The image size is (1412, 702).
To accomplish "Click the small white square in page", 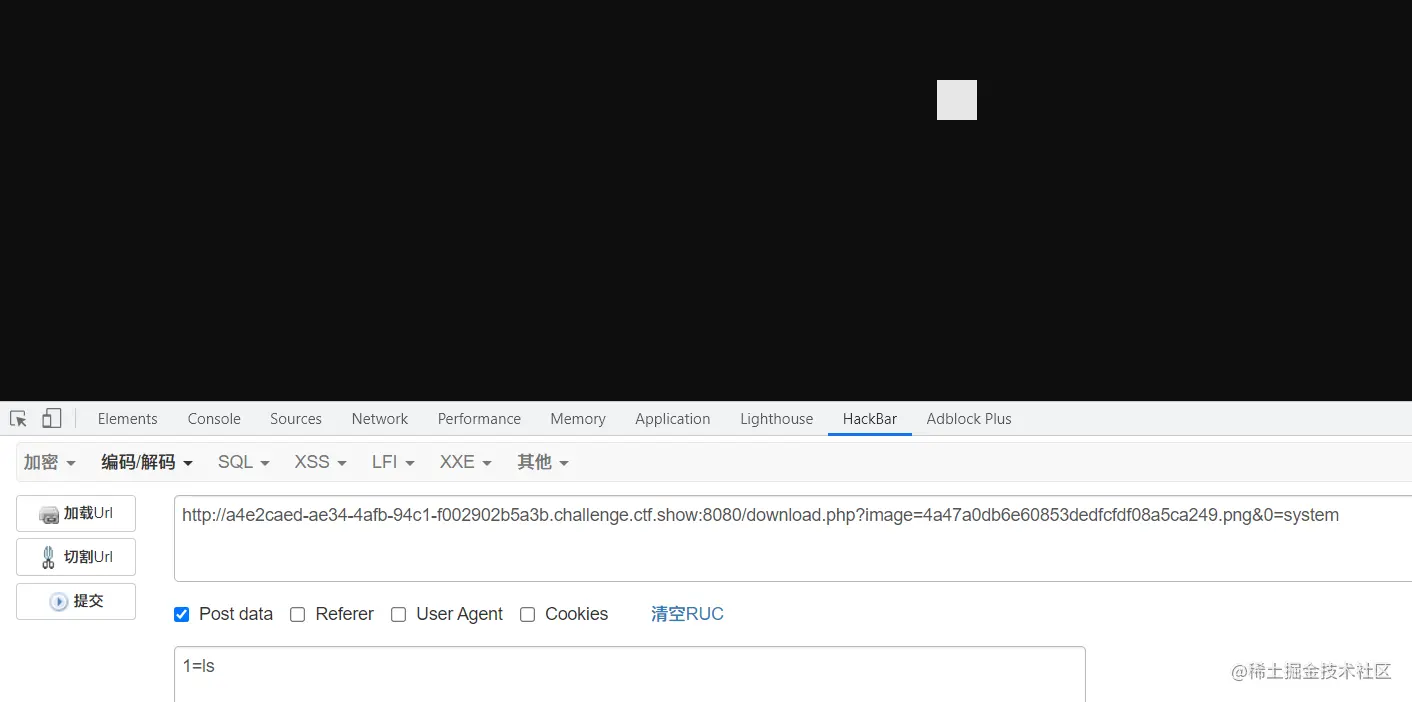I will tap(957, 100).
